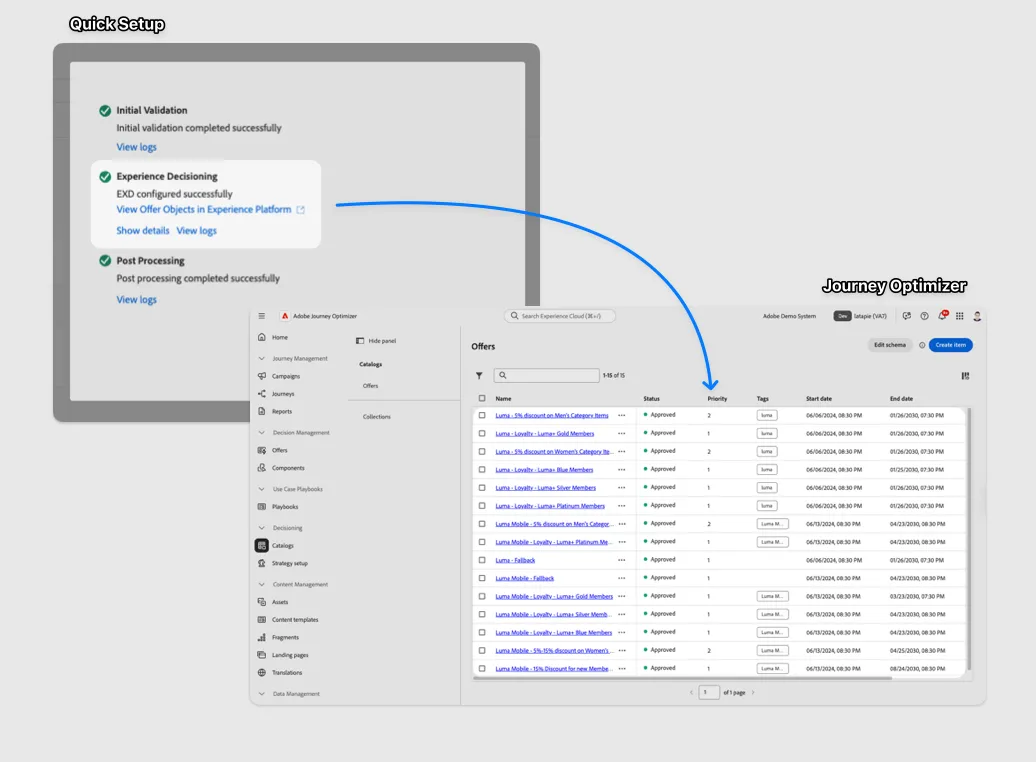Check the Luma - Loyalty - Luma+ Blue Members row
Screen dimensions: 1036x762
pos(482,470)
